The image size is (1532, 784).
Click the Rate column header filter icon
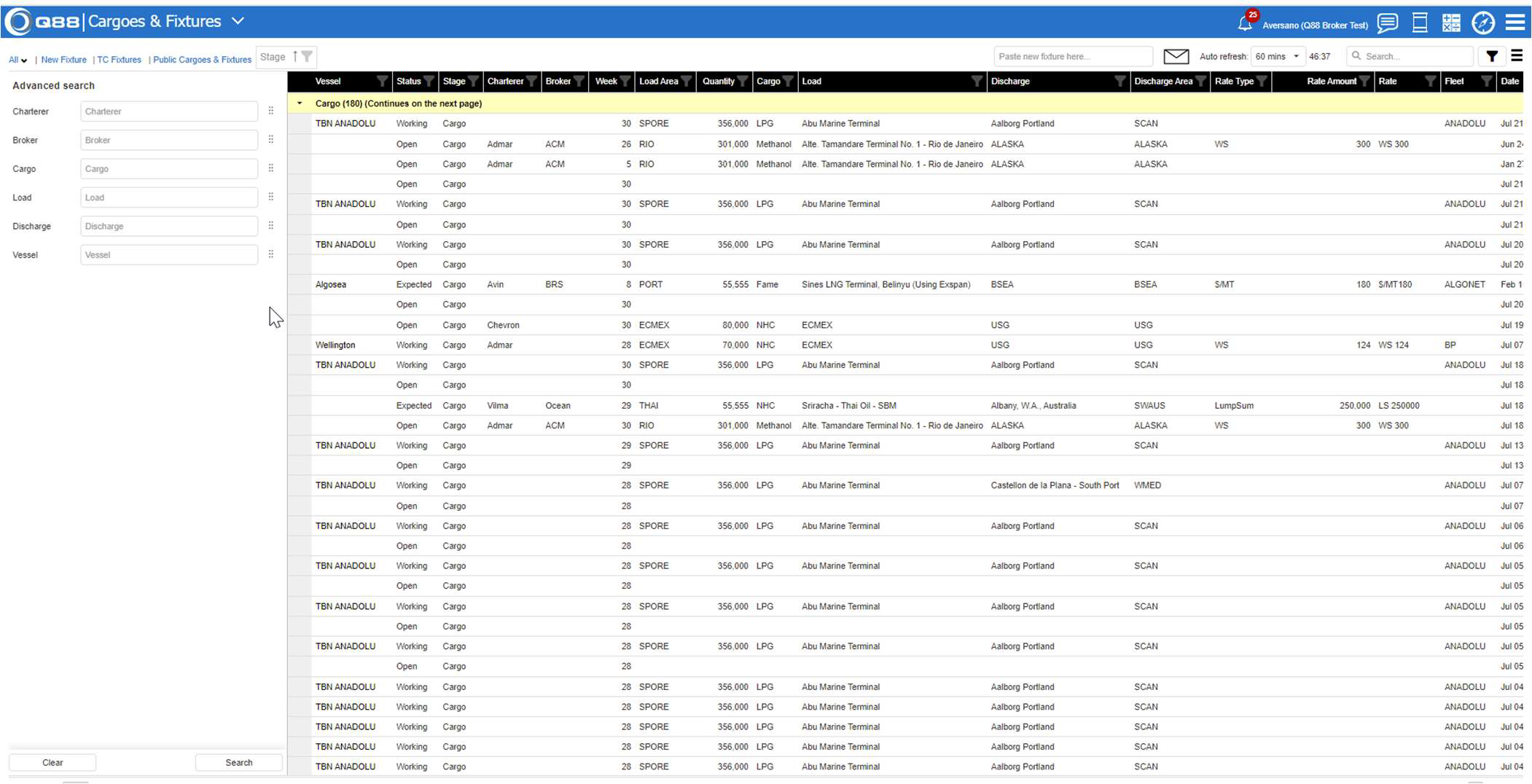1430,82
